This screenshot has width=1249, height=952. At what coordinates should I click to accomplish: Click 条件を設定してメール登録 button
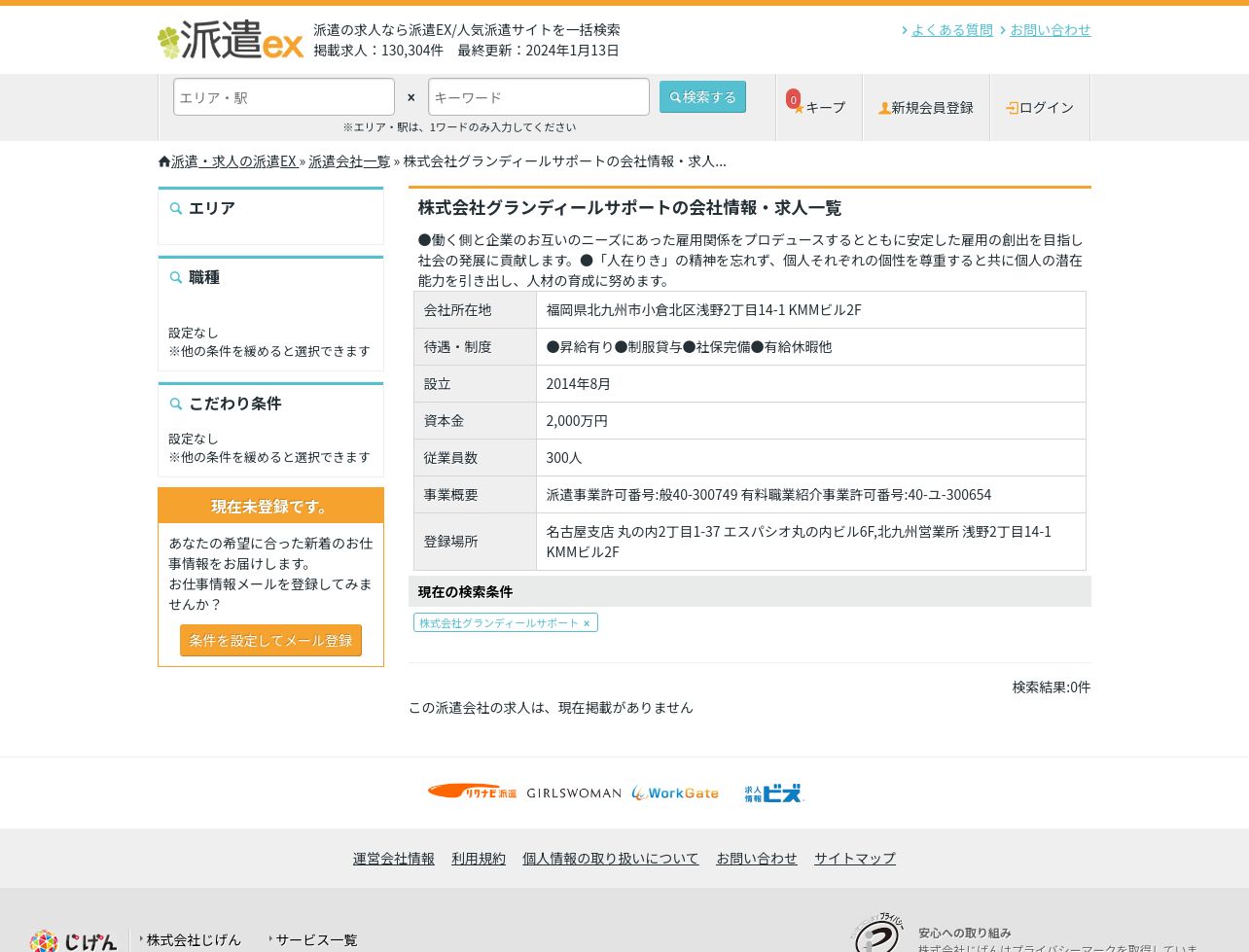[270, 641]
